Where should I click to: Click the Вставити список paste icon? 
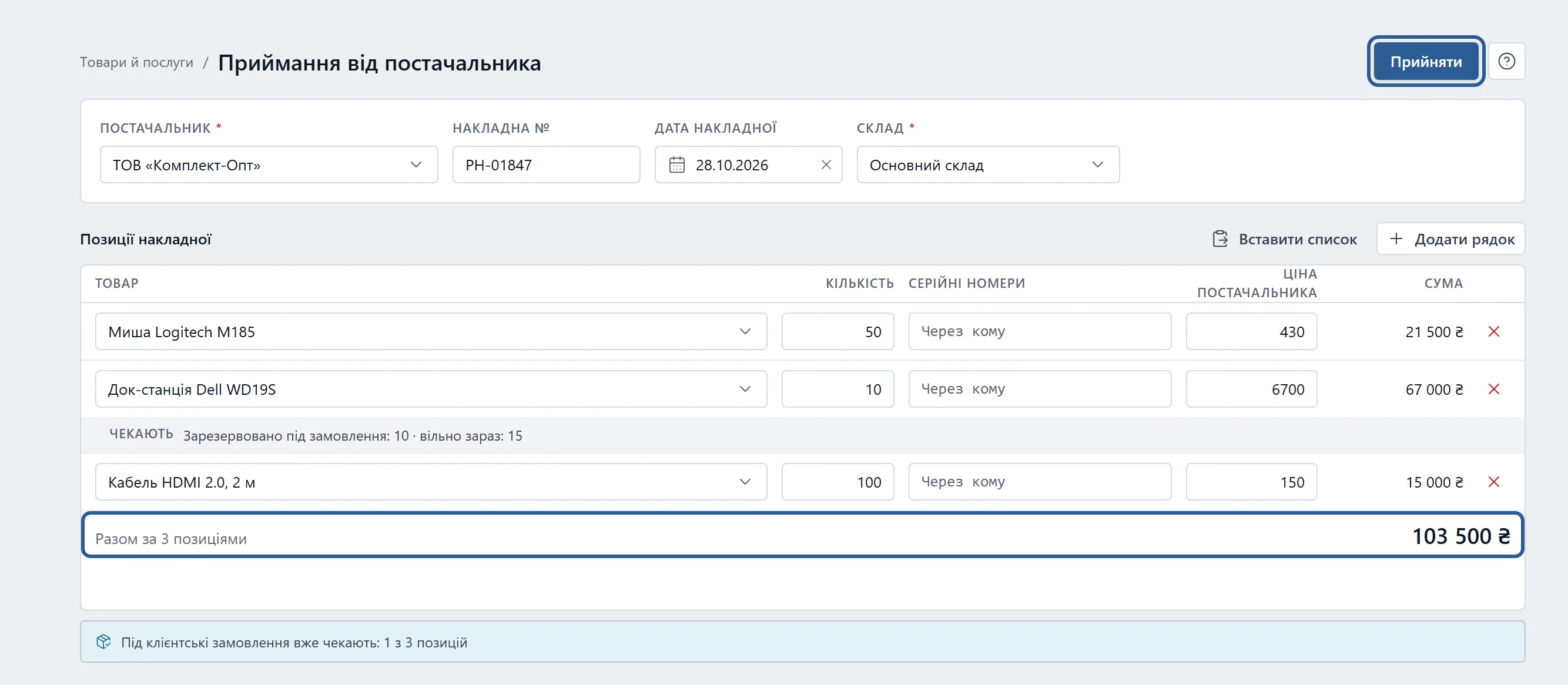(x=1220, y=239)
